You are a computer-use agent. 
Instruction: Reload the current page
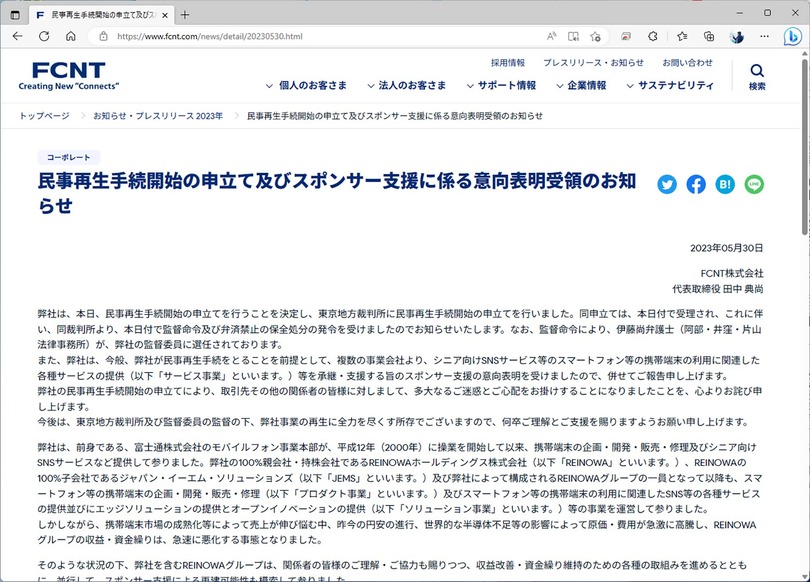click(x=44, y=36)
